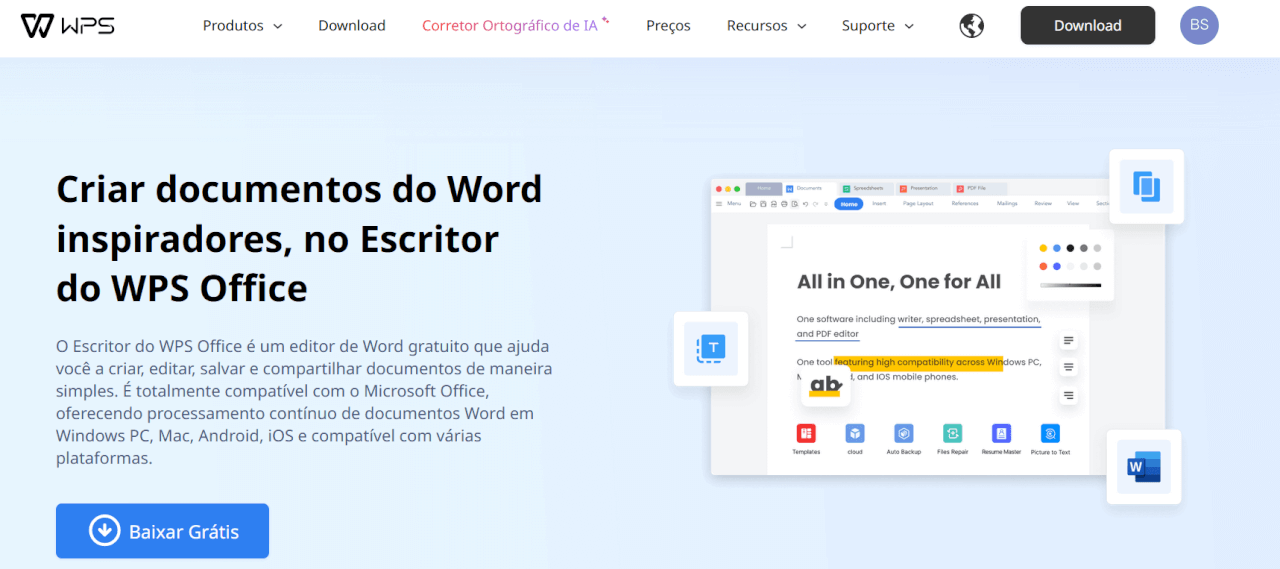Select the Mailings ribbon tab
The width and height of the screenshot is (1280, 569).
1007,204
